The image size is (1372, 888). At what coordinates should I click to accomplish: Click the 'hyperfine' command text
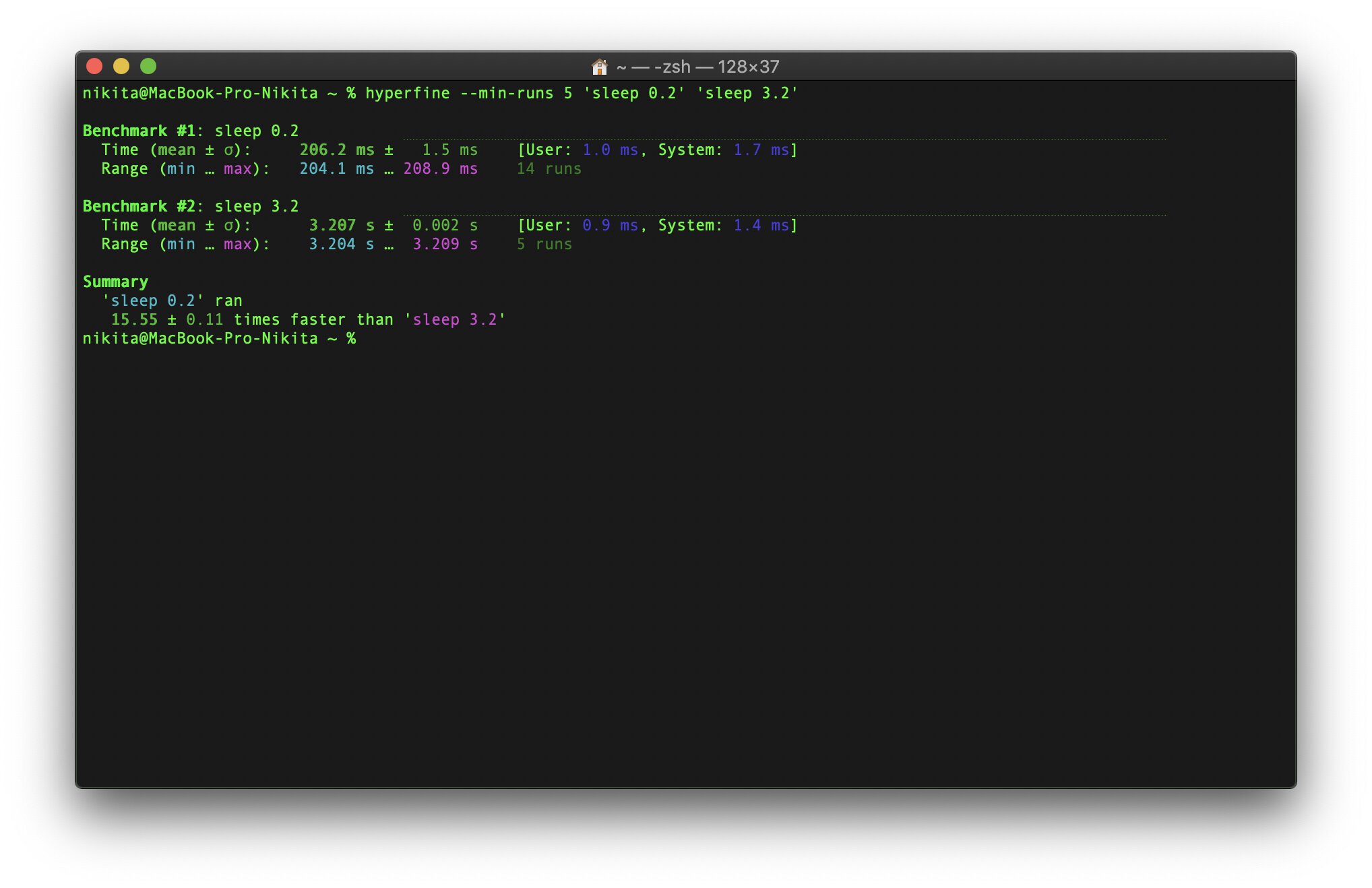point(407,93)
